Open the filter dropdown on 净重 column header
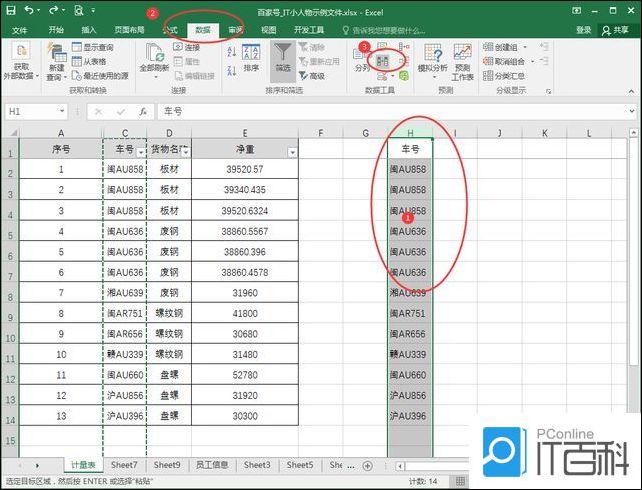 coord(292,152)
